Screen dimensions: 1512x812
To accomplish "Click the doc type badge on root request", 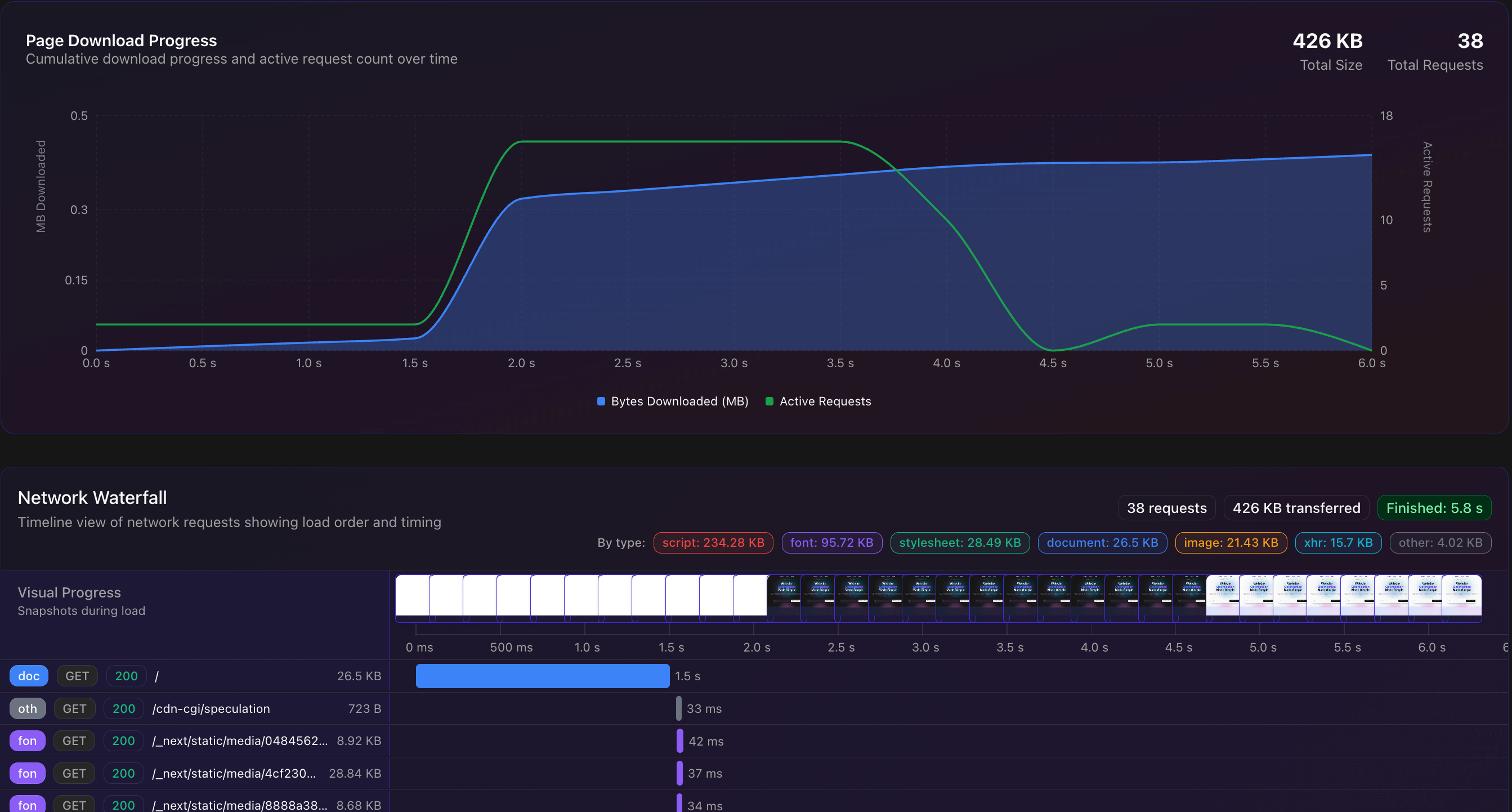I will 28,676.
